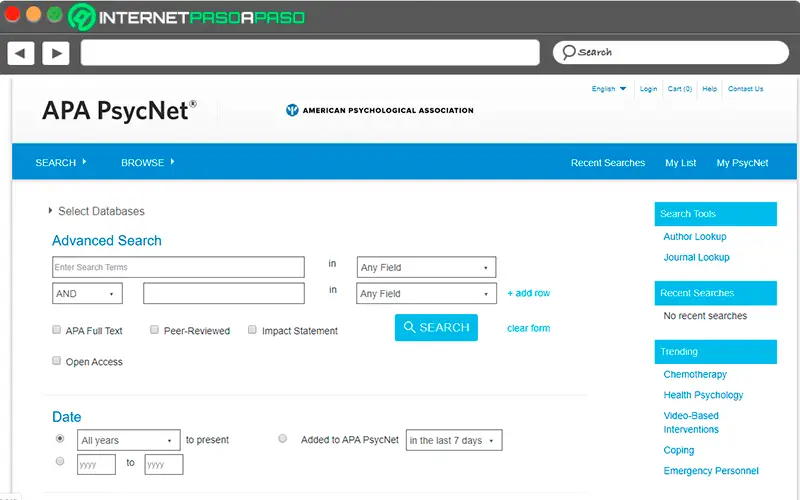Click the browser Search box

point(671,53)
